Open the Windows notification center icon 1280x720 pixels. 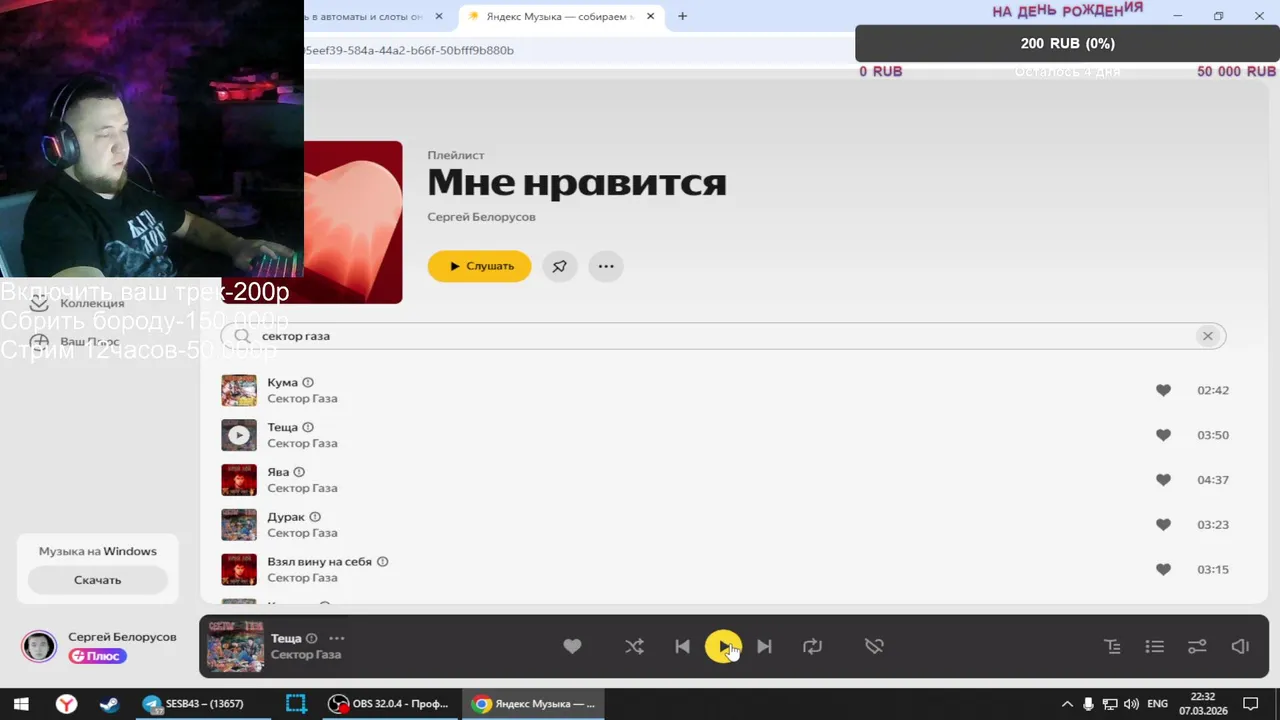(1250, 704)
